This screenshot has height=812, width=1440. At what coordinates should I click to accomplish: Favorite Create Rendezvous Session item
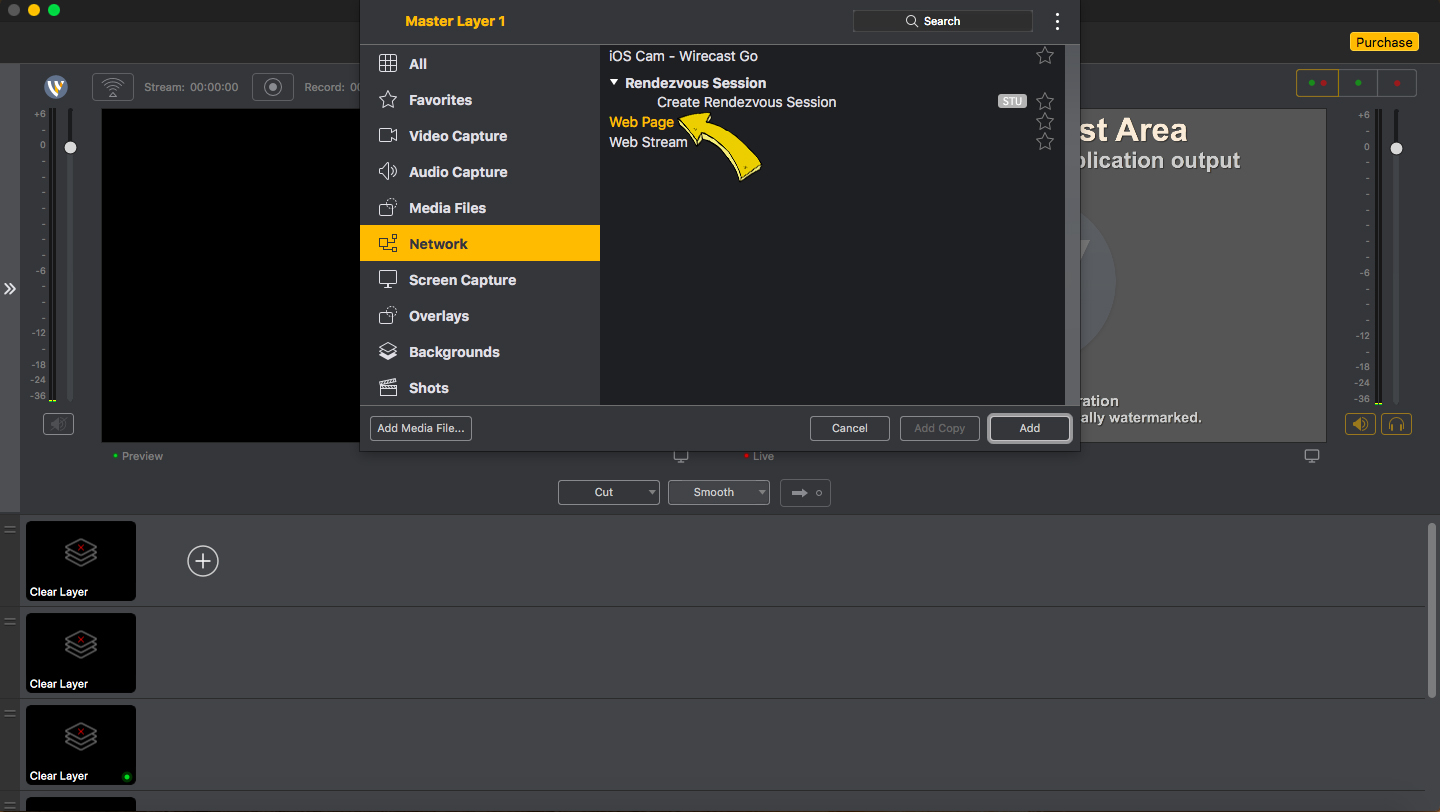click(1045, 102)
